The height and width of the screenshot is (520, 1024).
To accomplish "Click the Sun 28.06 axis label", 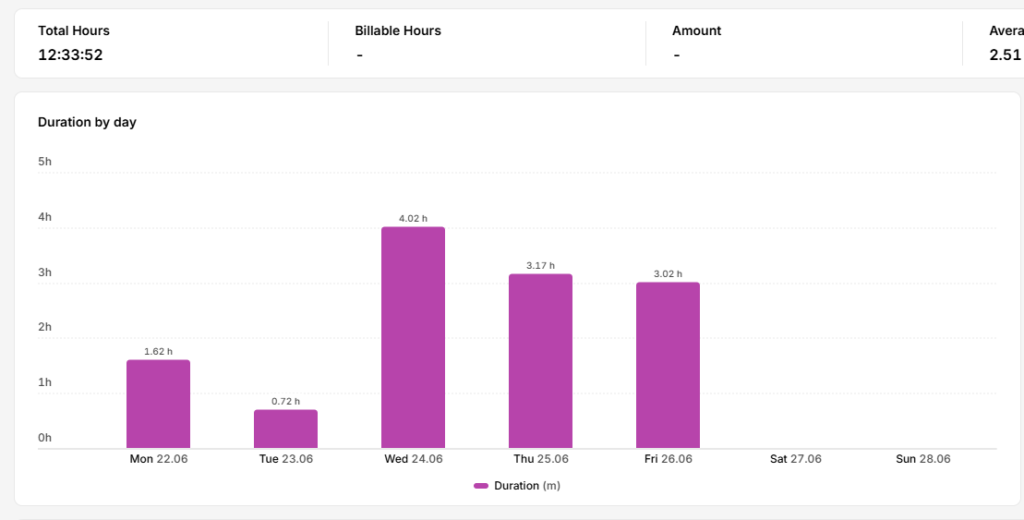I will [923, 459].
